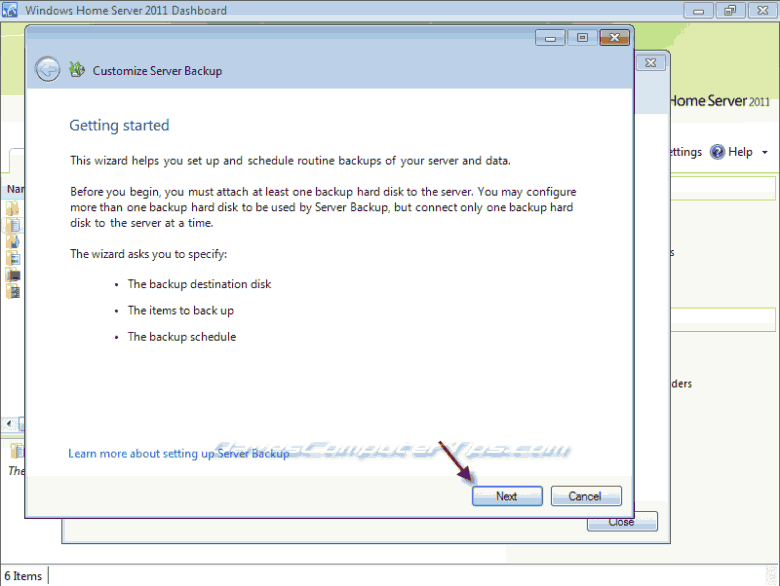
Task: Click the round back arrow in the wizard
Action: [x=48, y=69]
